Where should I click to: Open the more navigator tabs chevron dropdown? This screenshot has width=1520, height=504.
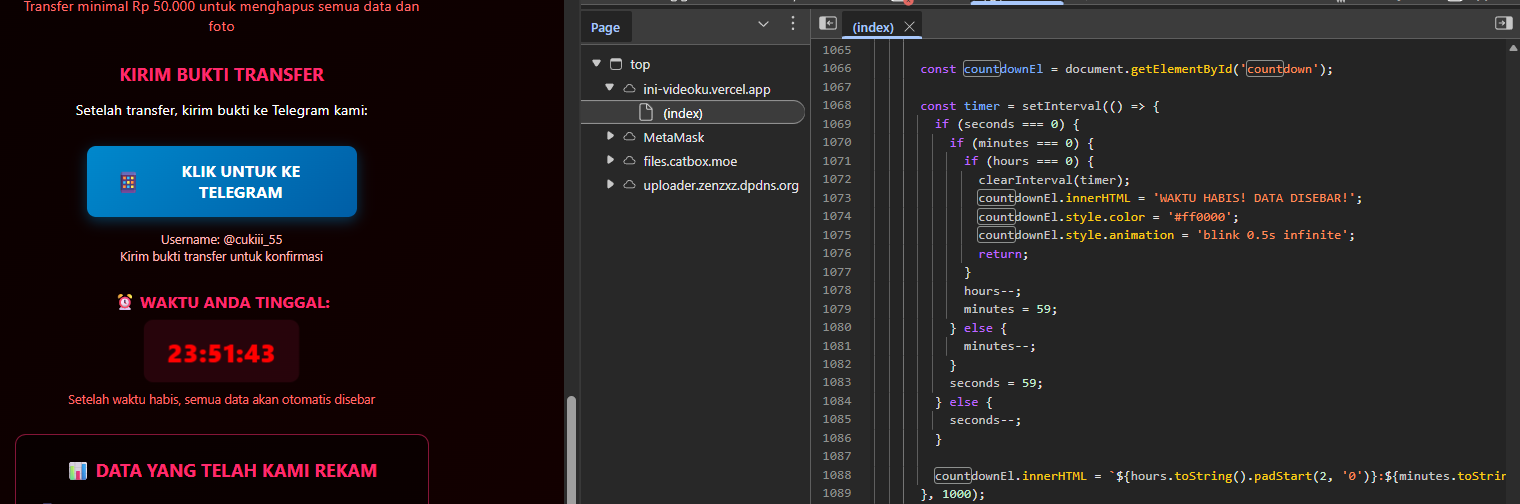pyautogui.click(x=763, y=24)
